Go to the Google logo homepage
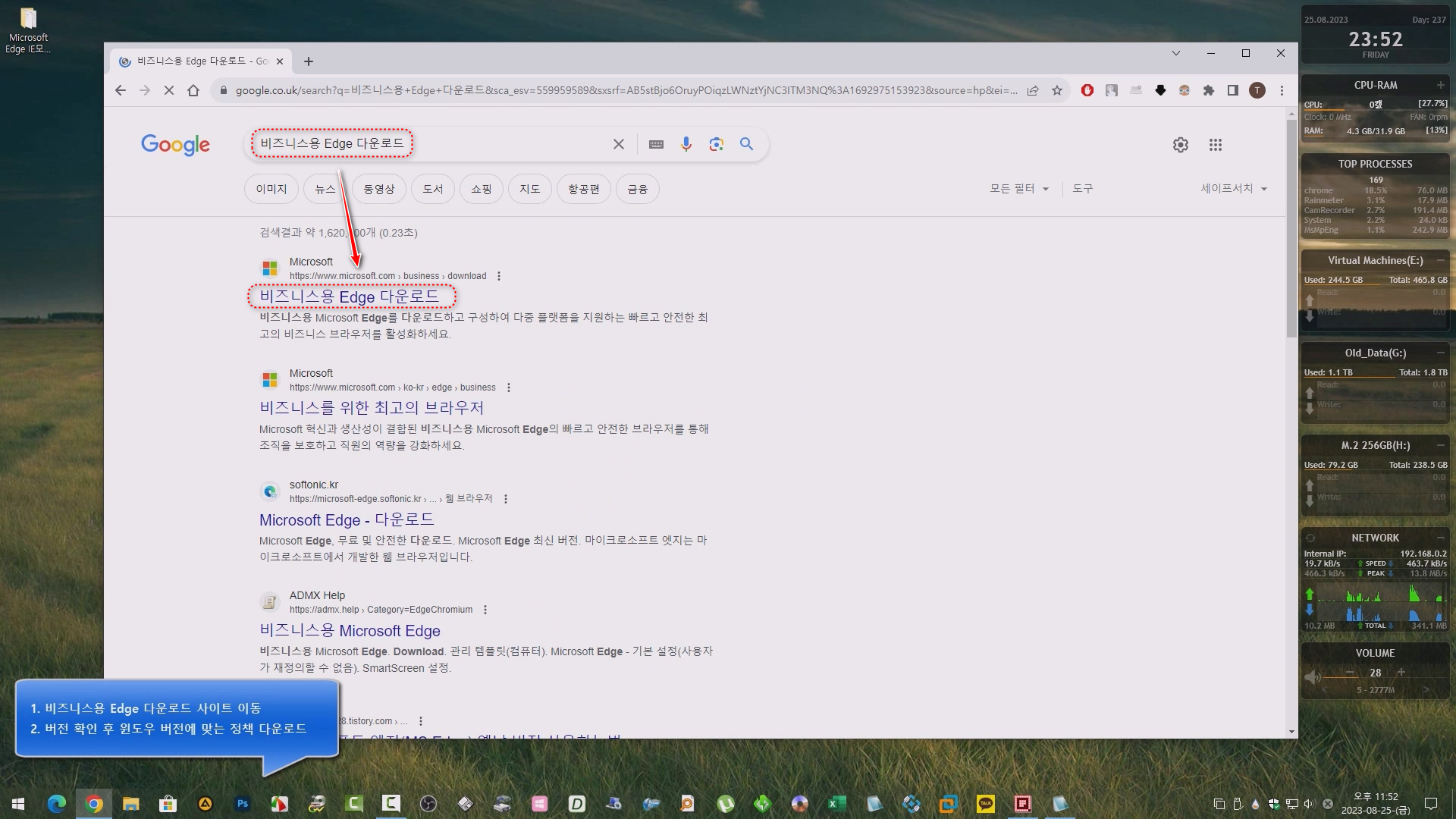Viewport: 1456px width, 819px height. (175, 144)
